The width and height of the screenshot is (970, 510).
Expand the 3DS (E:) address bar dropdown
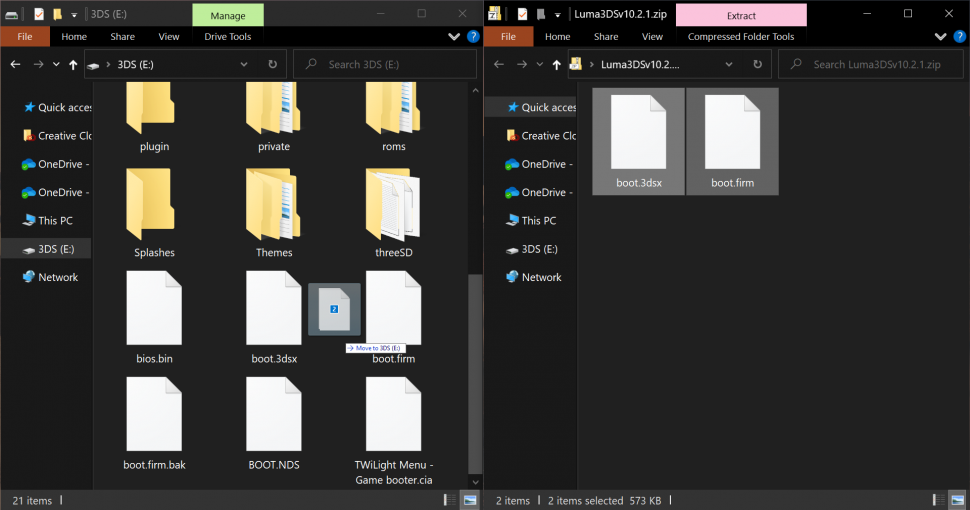[x=244, y=64]
